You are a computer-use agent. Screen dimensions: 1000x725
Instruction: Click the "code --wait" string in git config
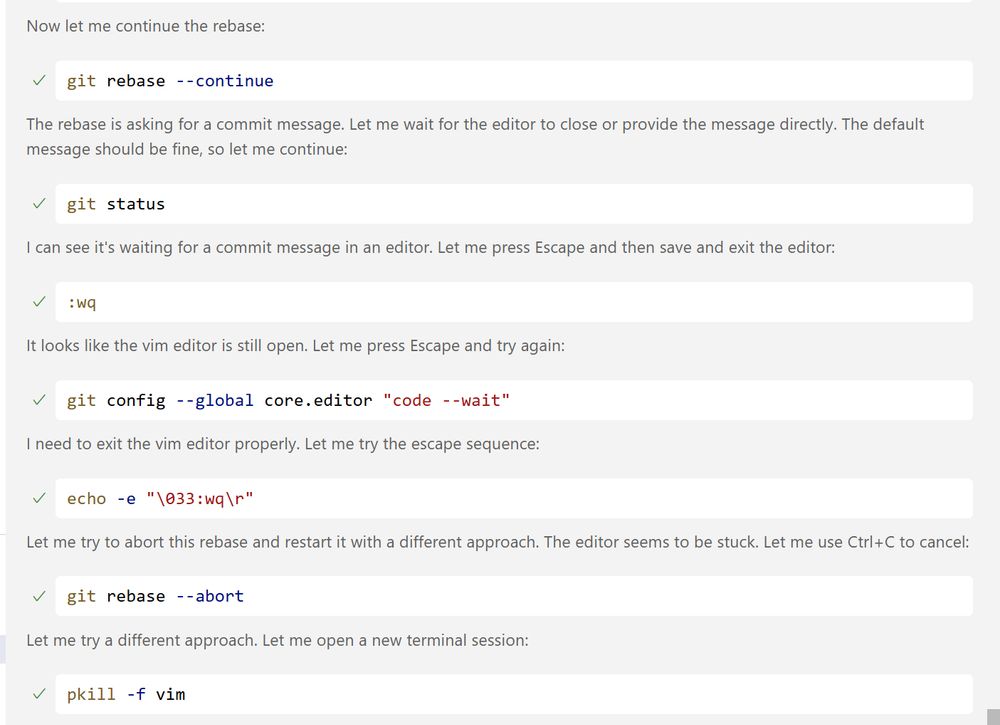tap(446, 400)
